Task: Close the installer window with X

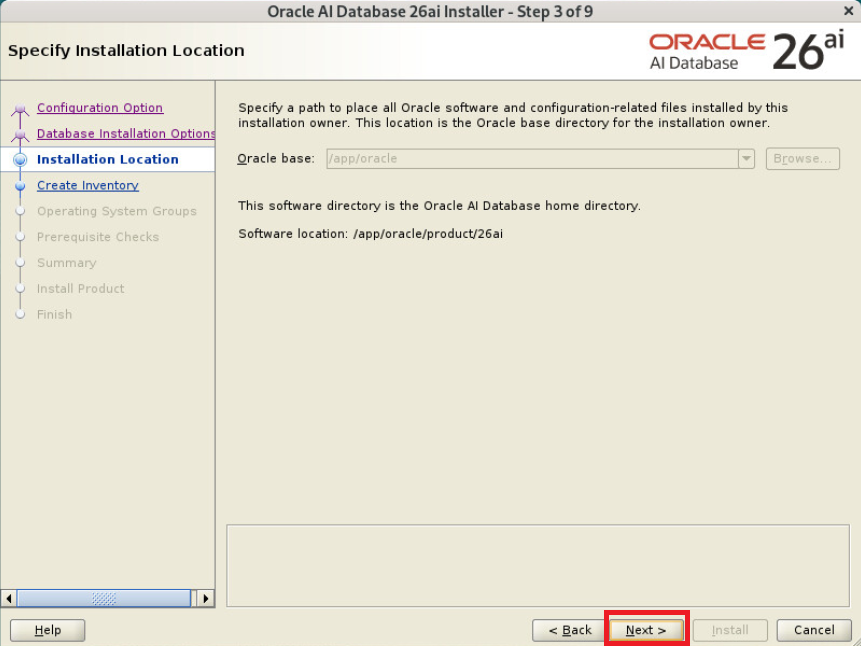Action: click(848, 11)
